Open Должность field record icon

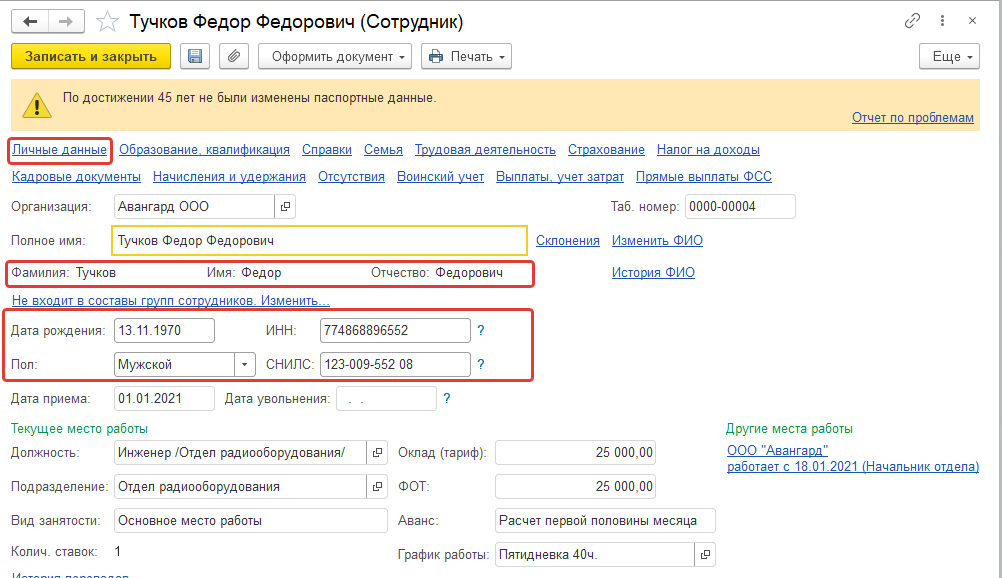click(x=377, y=453)
